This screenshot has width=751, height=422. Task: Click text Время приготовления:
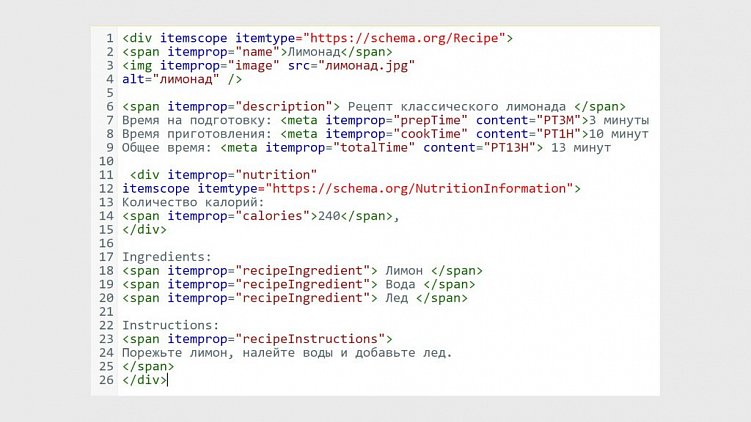tap(197, 134)
